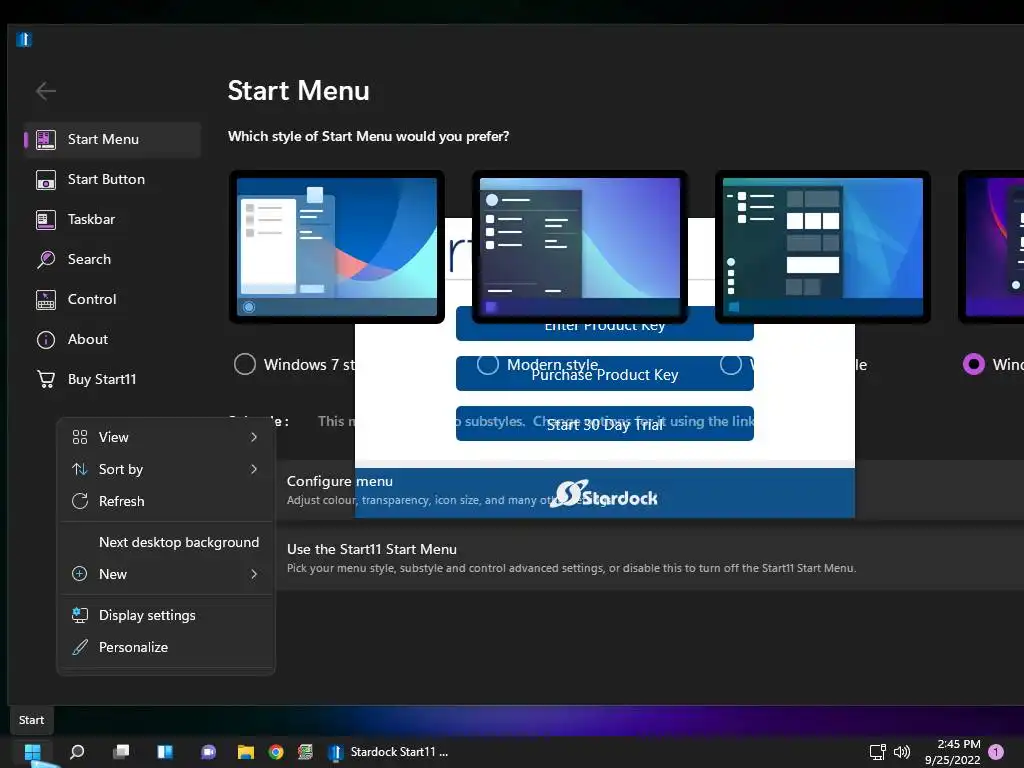Click the volume speaker tray icon
Screen dimensions: 1024x768
click(902, 752)
